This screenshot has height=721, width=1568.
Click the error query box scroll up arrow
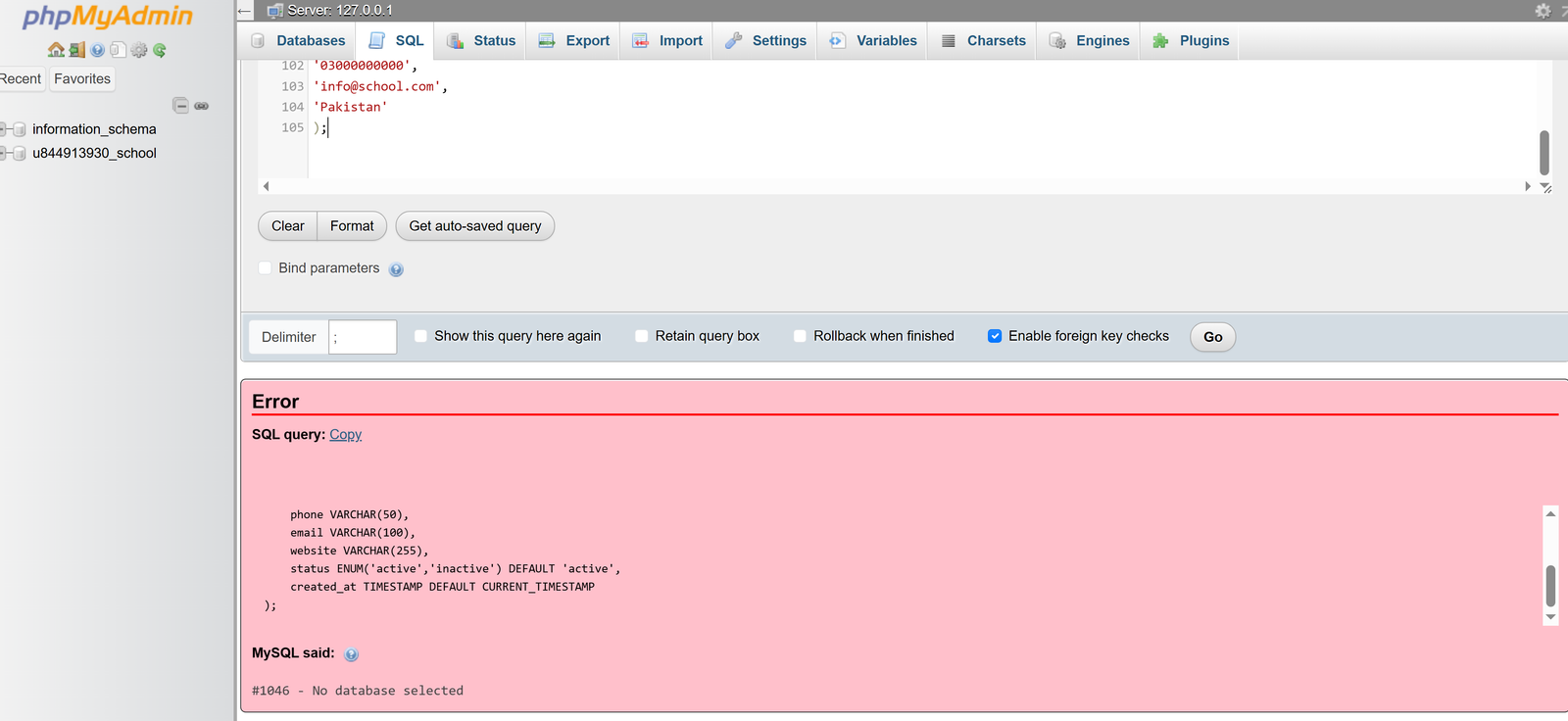tap(1550, 513)
